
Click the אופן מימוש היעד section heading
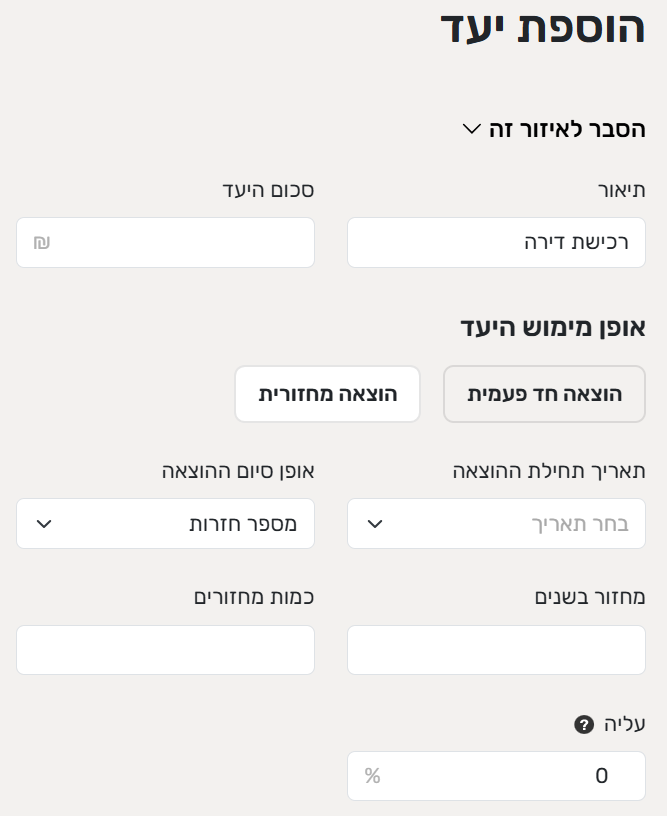tap(552, 327)
